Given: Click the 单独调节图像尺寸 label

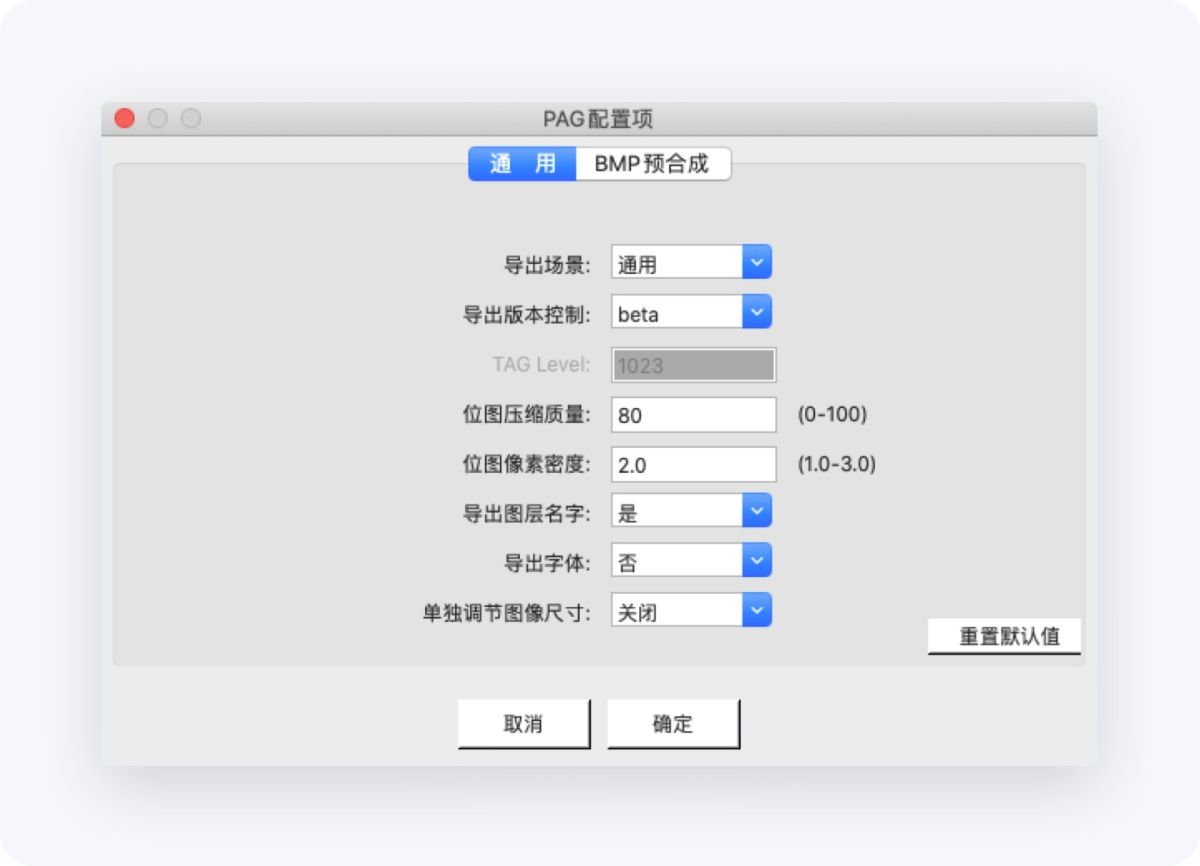Looking at the screenshot, I should [x=507, y=612].
